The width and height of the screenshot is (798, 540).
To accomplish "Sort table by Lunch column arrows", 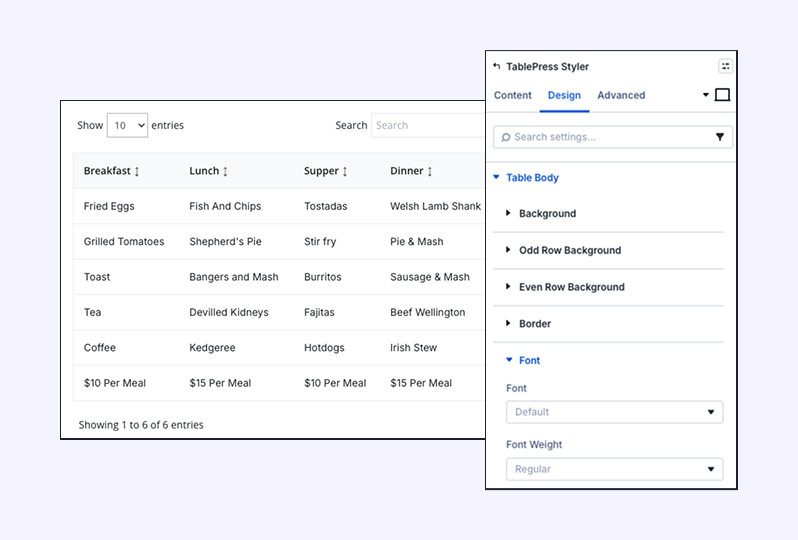I will [225, 172].
